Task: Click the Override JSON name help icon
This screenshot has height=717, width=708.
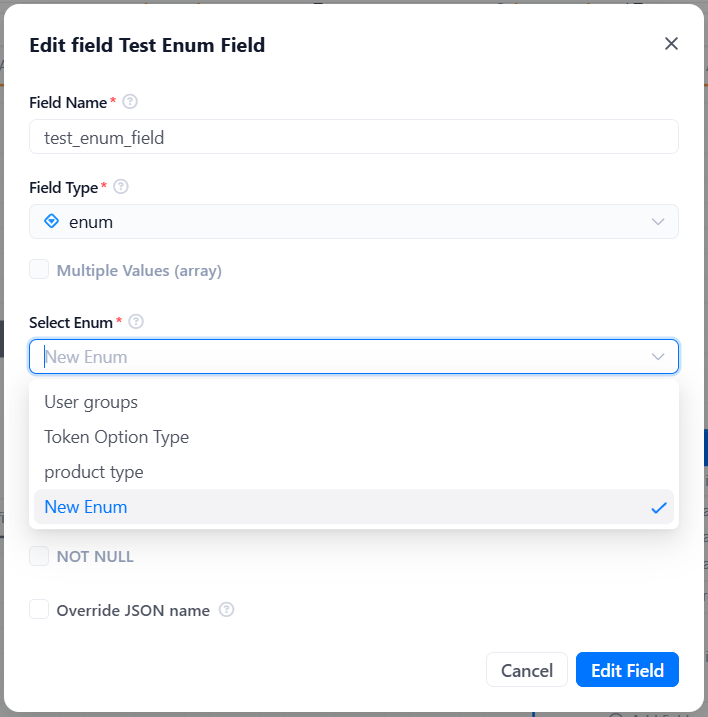Action: (x=226, y=610)
